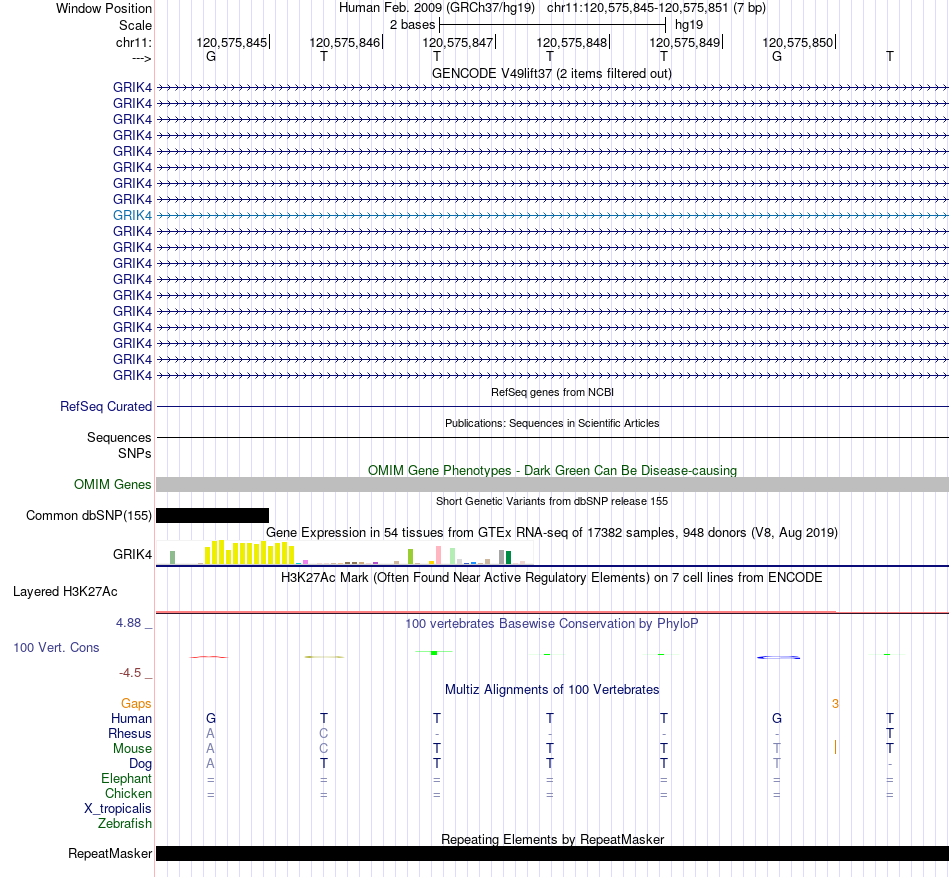The image size is (950, 877).
Task: Click the '2 bases' scale bar label
Action: click(412, 25)
